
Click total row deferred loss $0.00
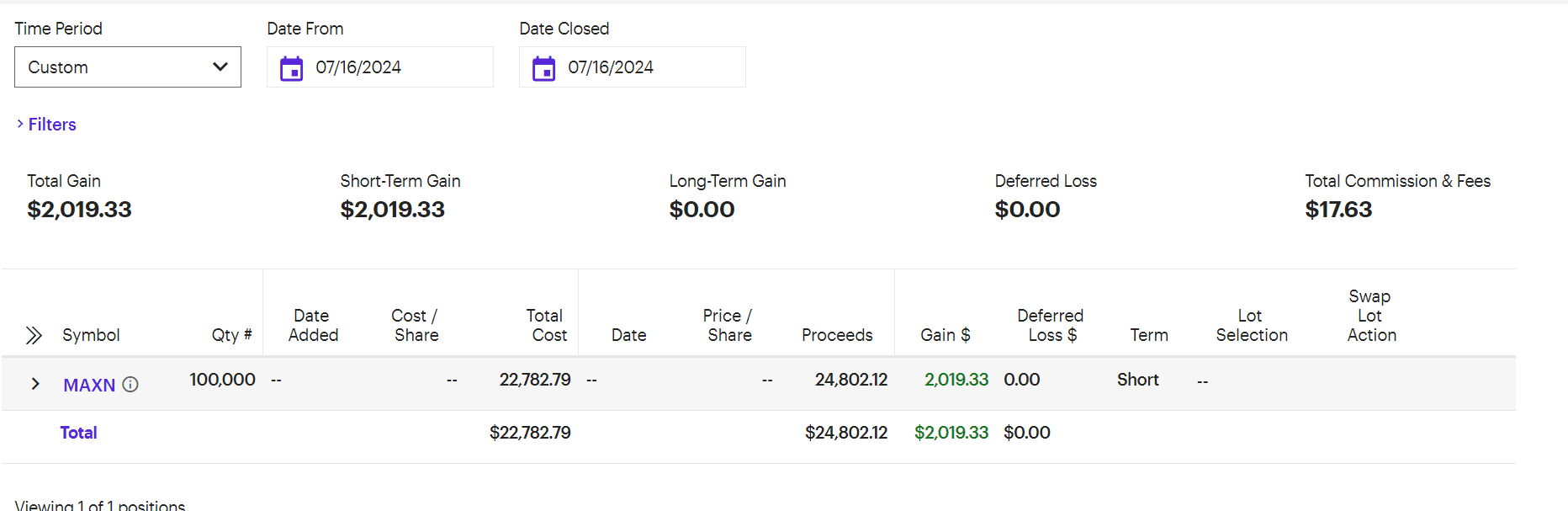1027,433
